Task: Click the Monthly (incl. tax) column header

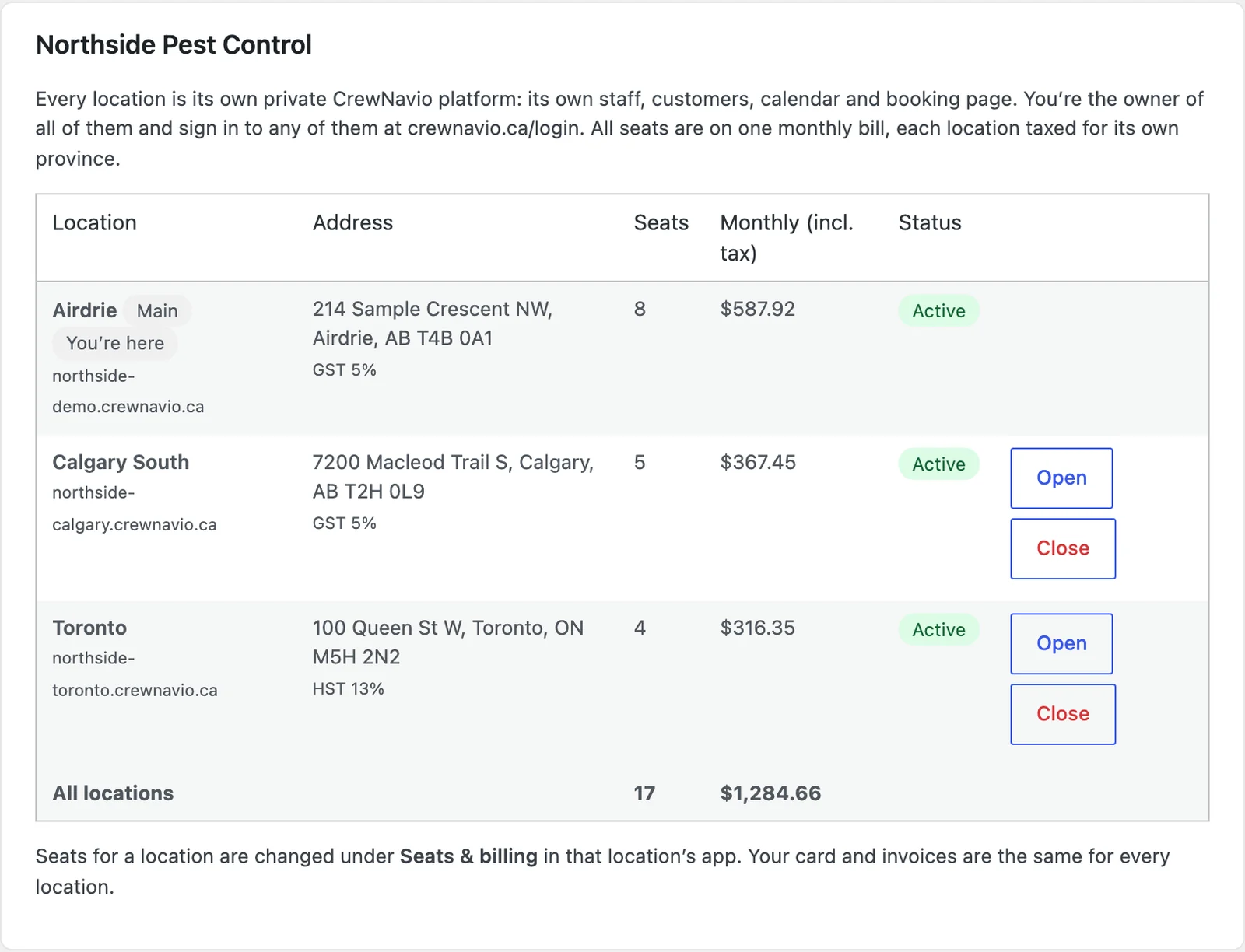Action: point(787,237)
